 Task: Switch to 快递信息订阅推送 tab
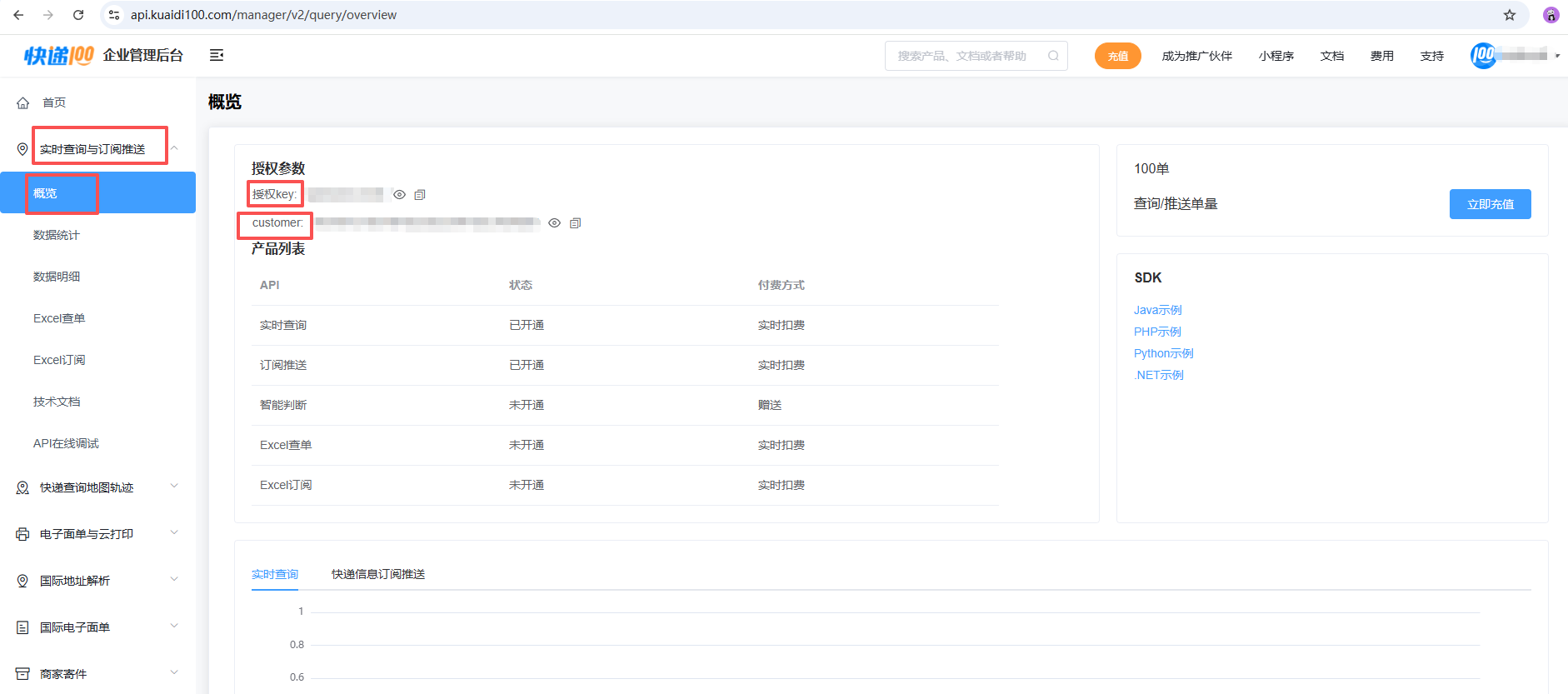(x=378, y=574)
